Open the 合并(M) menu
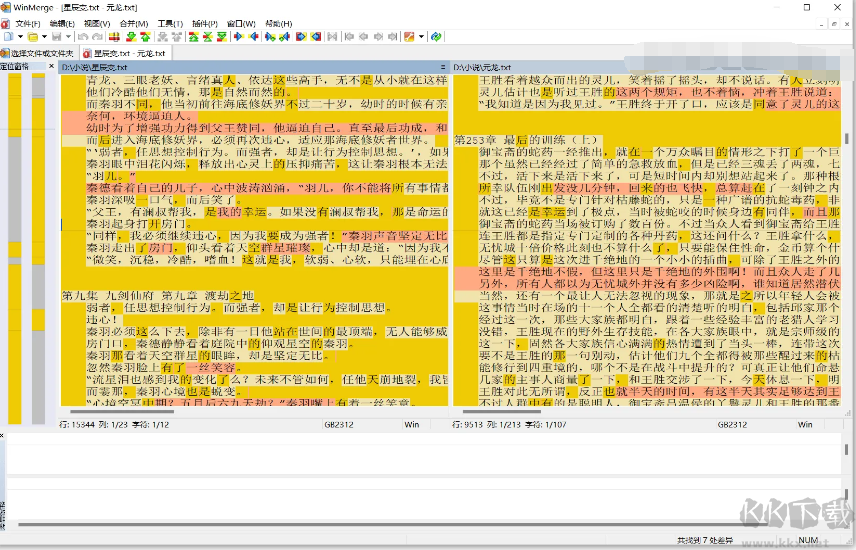Image resolution: width=856 pixels, height=550 pixels. [x=133, y=22]
